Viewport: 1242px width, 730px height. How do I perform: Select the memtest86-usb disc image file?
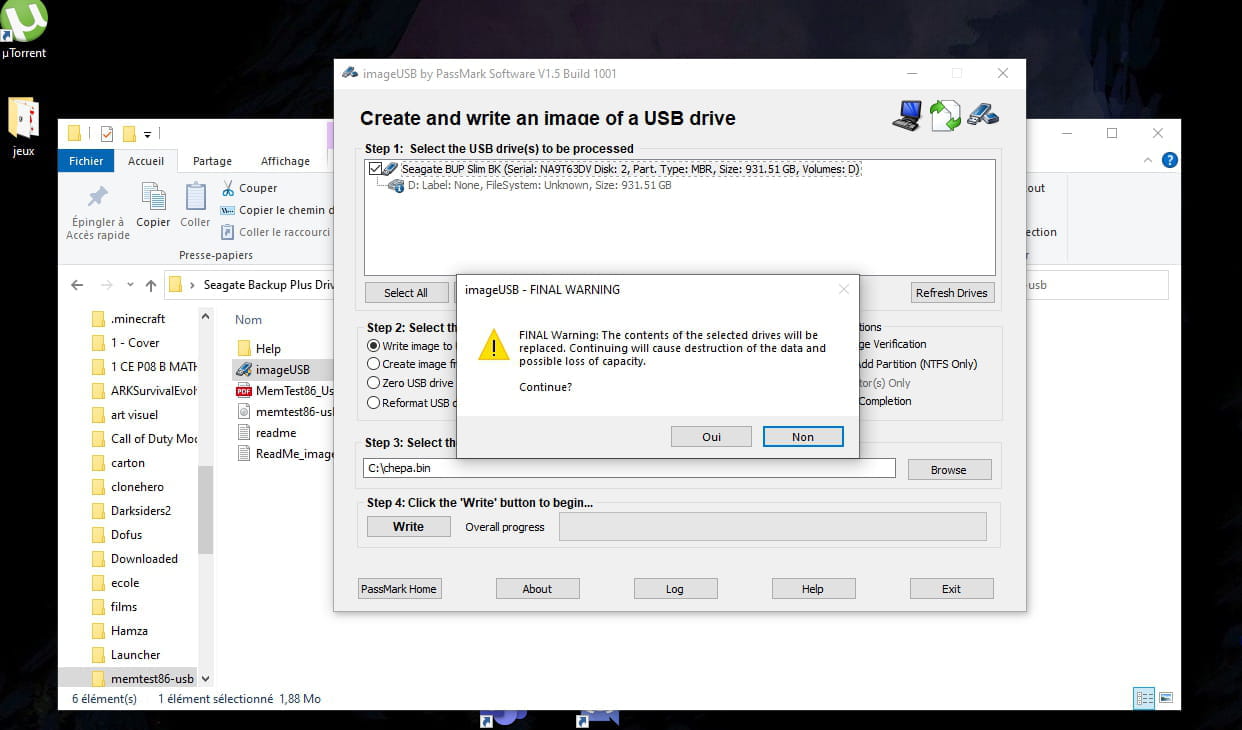point(285,411)
